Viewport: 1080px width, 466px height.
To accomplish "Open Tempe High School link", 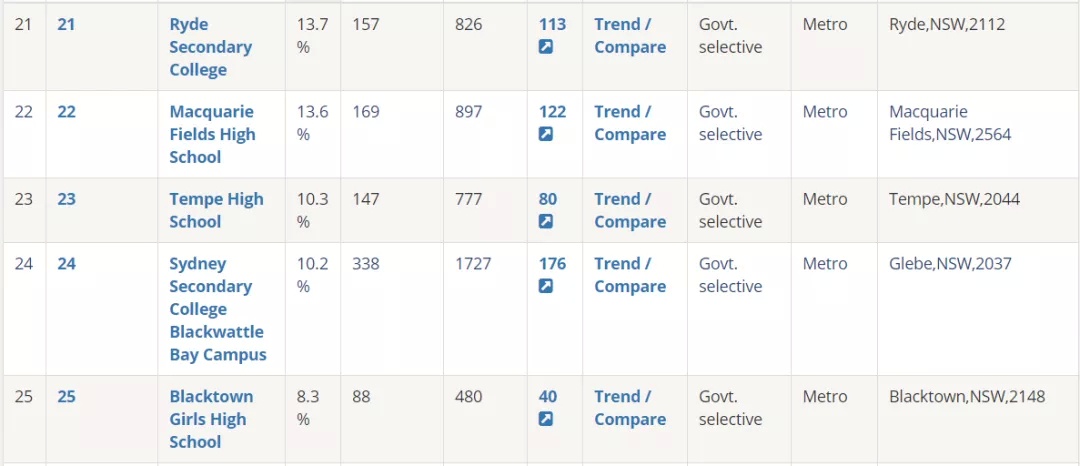I will [216, 211].
